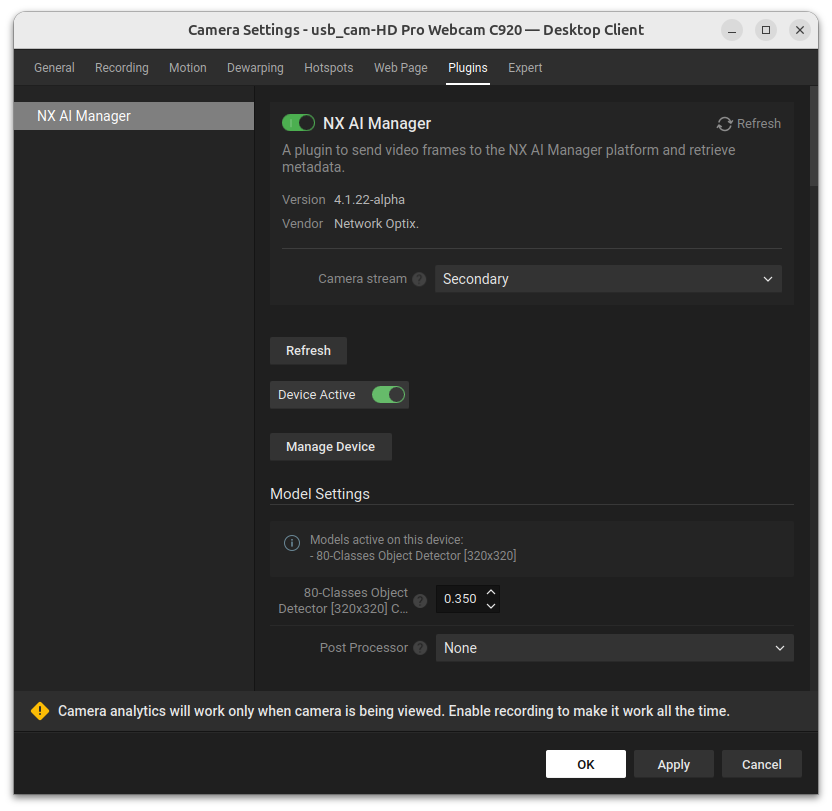
Task: Select the Plugins tab
Action: (467, 68)
